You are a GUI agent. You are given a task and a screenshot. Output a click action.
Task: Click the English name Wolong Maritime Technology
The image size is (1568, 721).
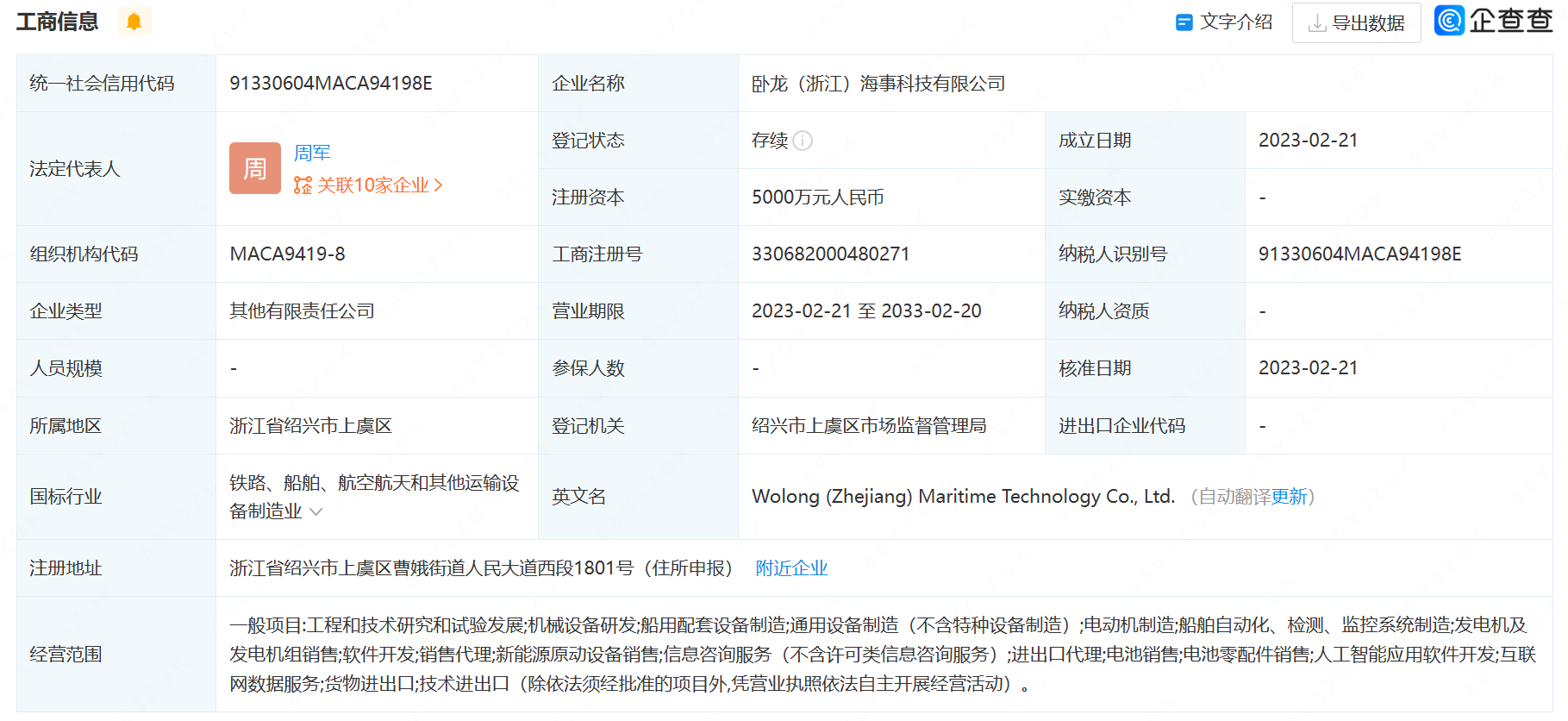tap(962, 497)
